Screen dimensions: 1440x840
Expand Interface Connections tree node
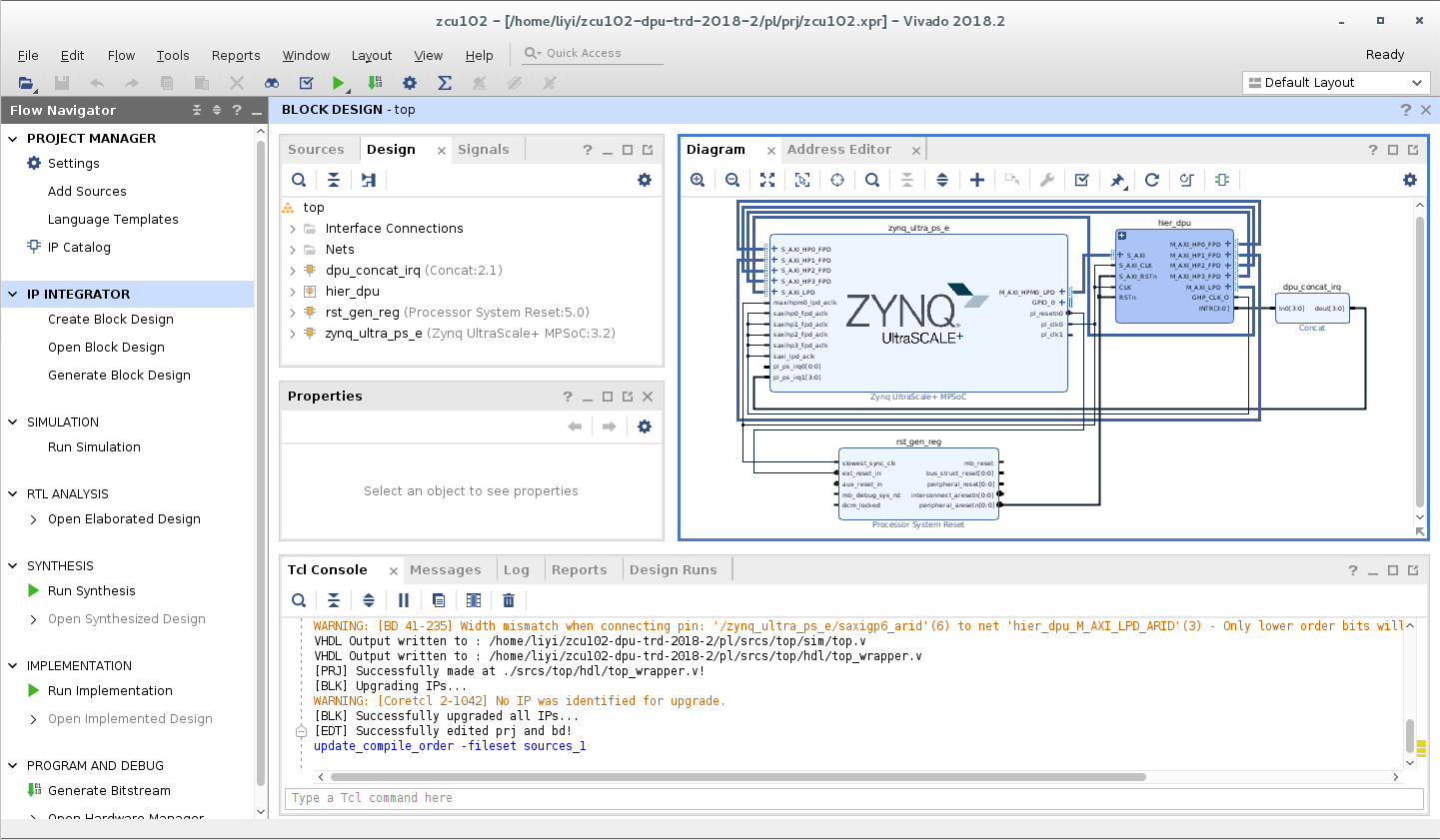[x=293, y=229]
